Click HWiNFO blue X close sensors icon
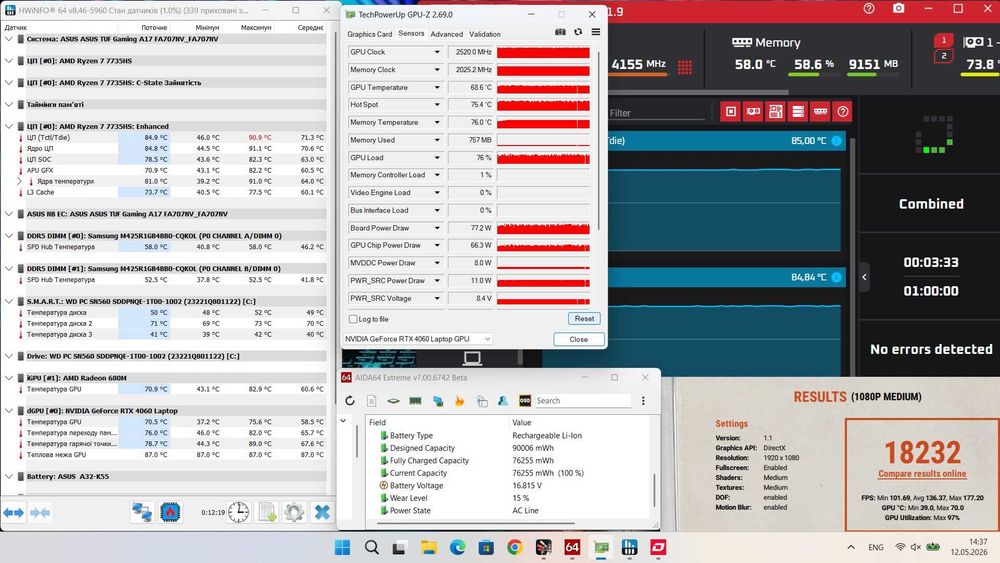This screenshot has width=1000, height=563. [x=322, y=512]
